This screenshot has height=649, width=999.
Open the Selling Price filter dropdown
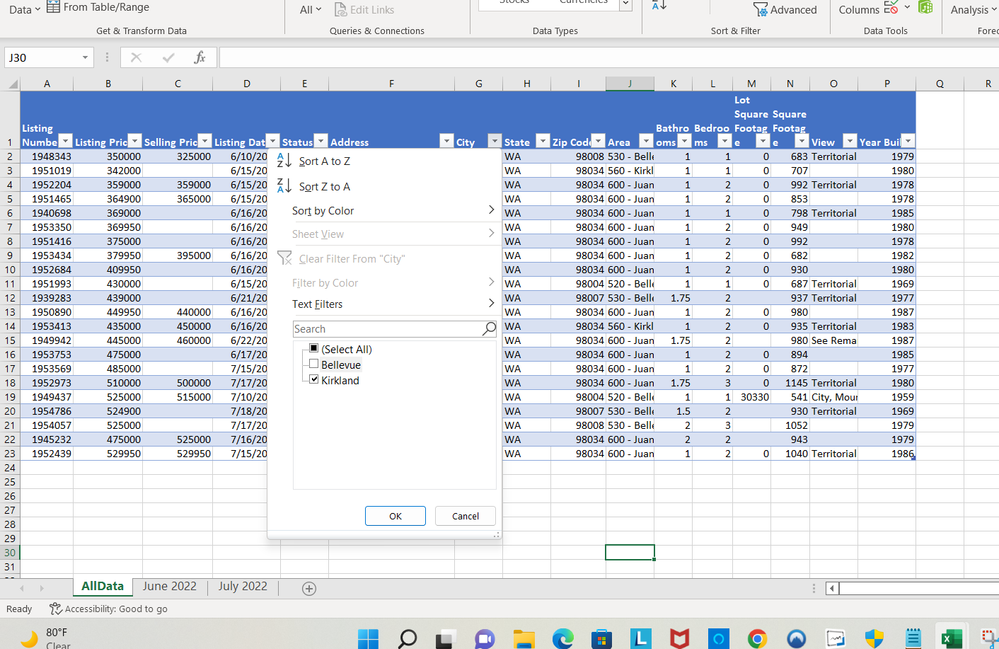205,141
